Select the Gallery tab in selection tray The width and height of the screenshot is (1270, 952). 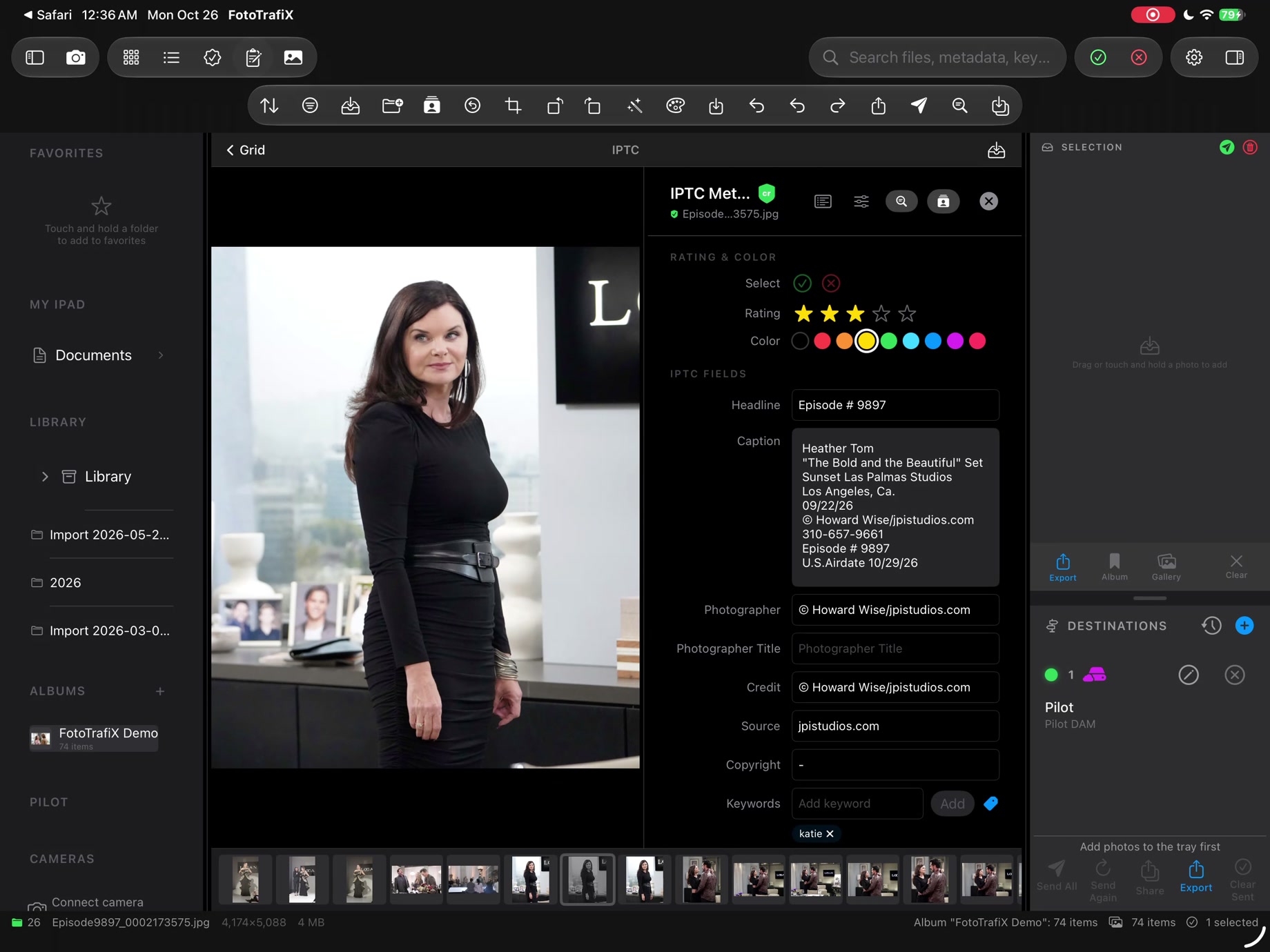pyautogui.click(x=1166, y=567)
